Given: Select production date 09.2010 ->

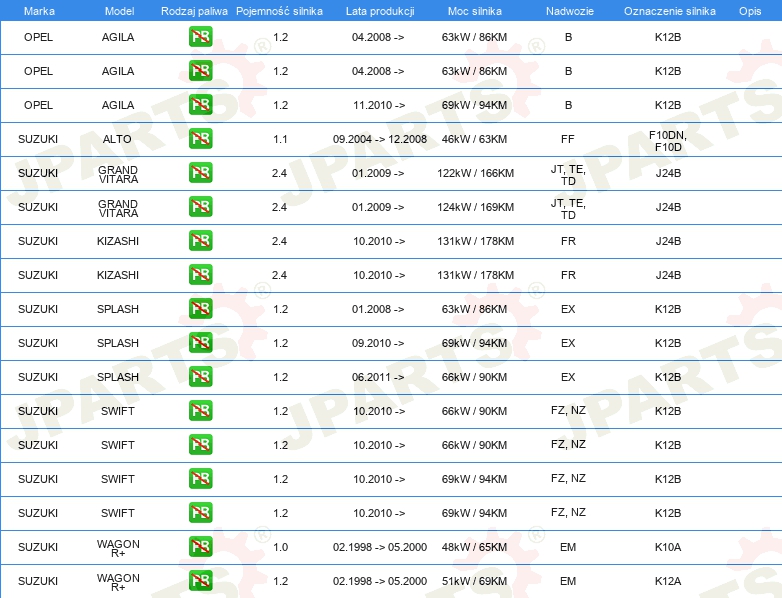Looking at the screenshot, I should (x=378, y=343).
